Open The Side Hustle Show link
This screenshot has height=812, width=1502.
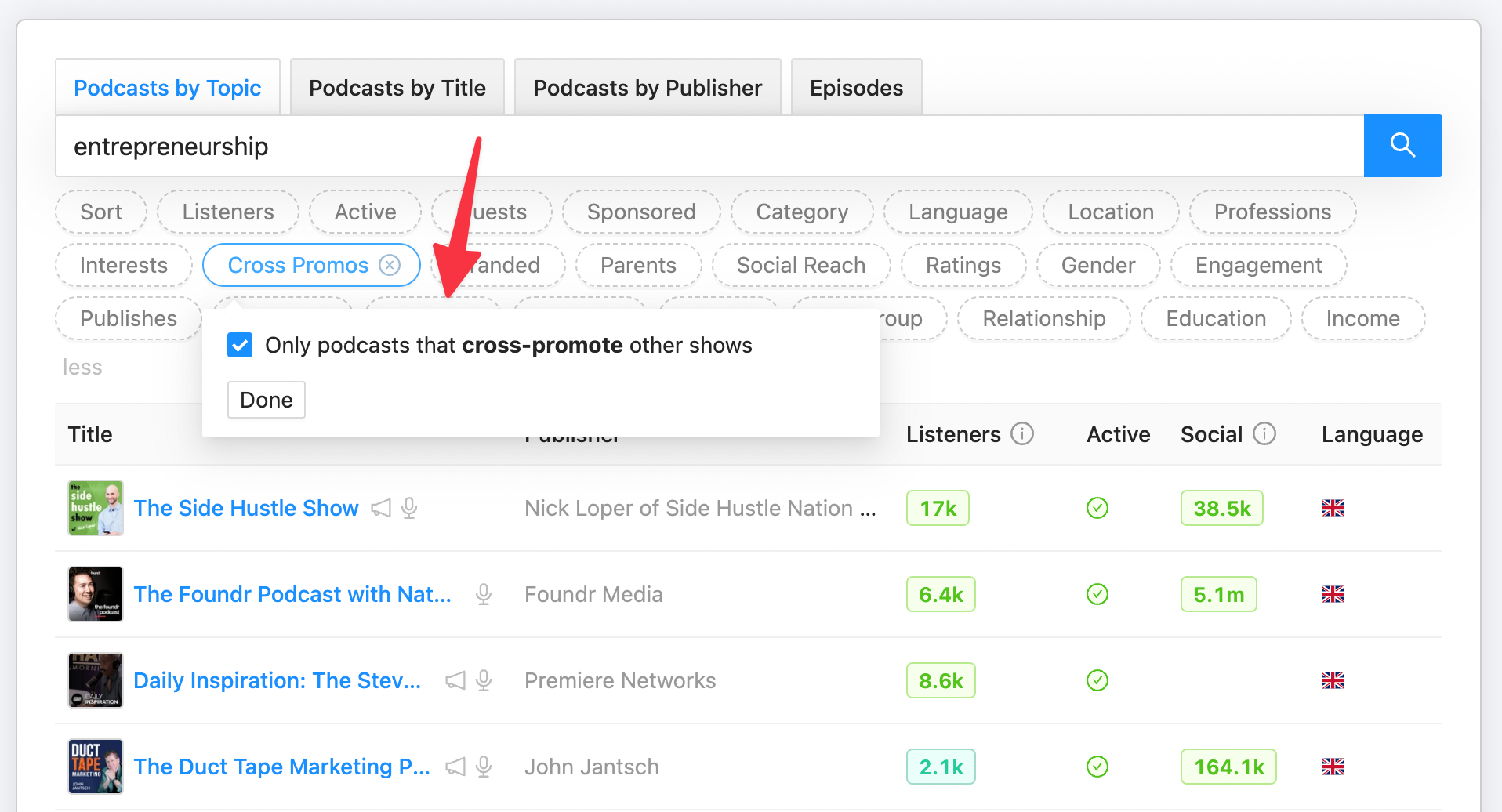246,508
